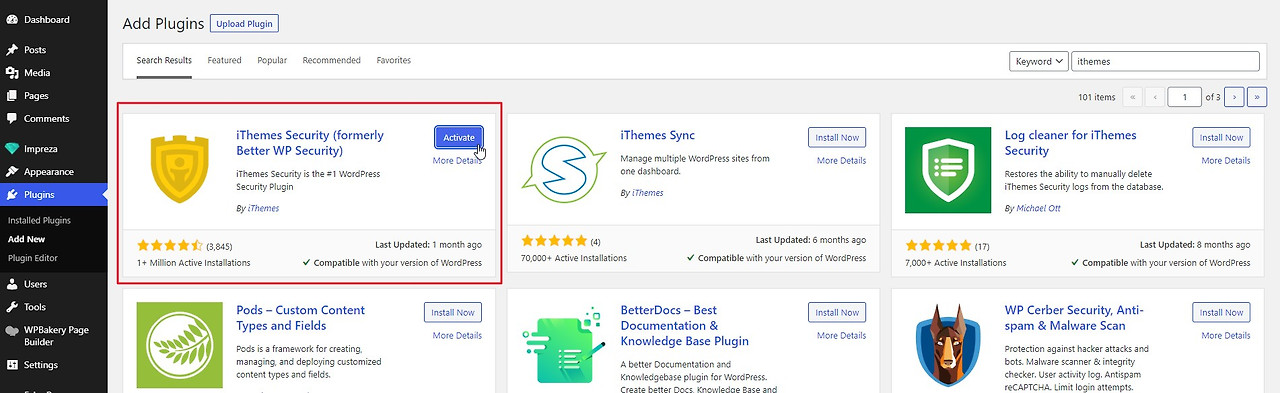1280x393 pixels.
Task: Click the BetterDocs logo thumbnail
Action: pos(563,345)
